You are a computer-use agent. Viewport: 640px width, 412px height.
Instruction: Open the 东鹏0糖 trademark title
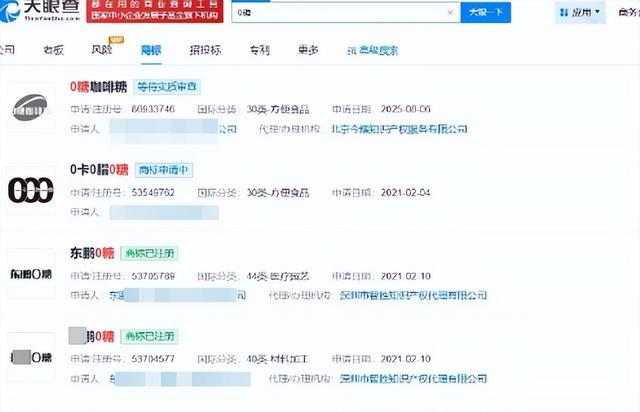click(92, 253)
